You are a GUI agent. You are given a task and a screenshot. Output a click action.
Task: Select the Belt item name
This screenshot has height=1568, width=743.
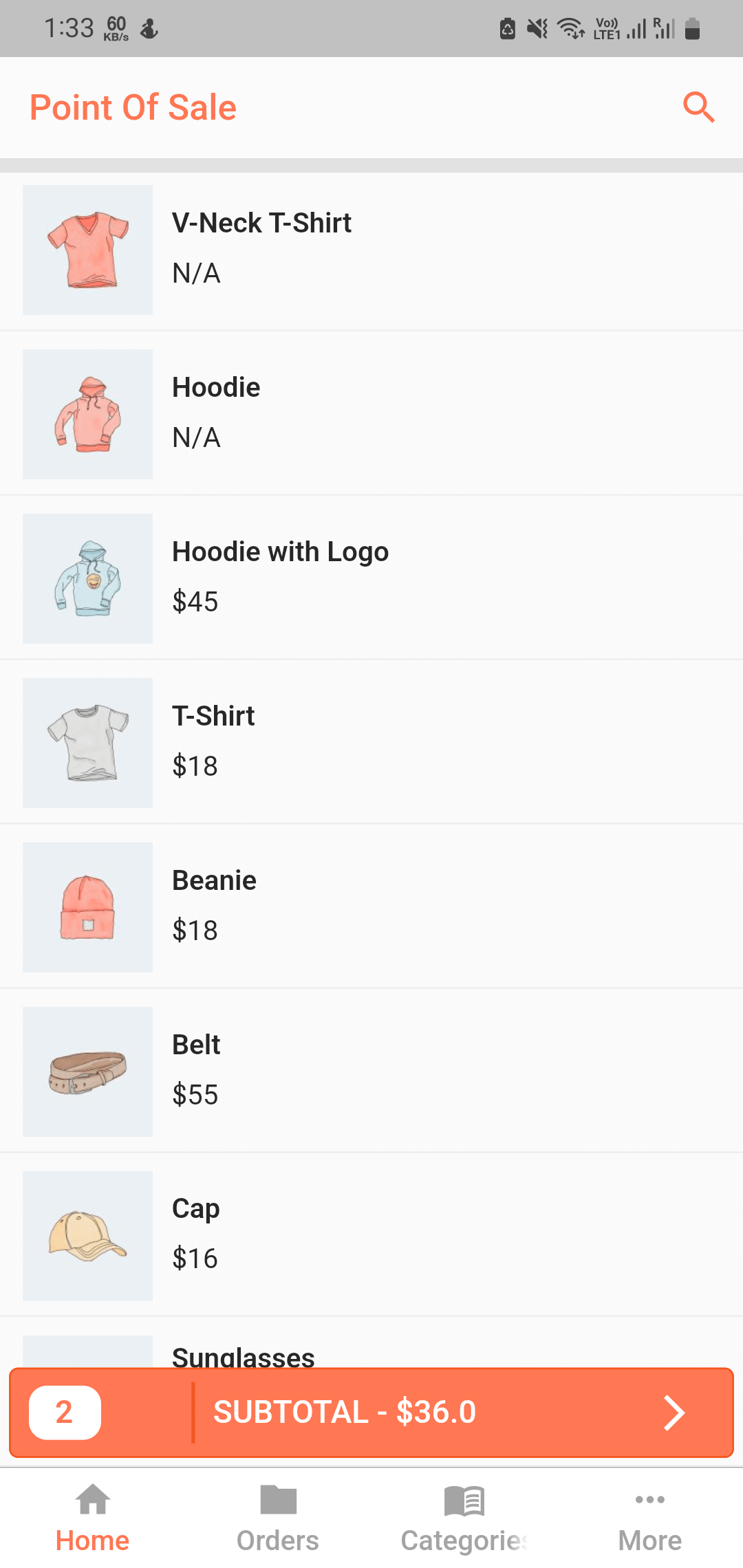click(x=196, y=1045)
